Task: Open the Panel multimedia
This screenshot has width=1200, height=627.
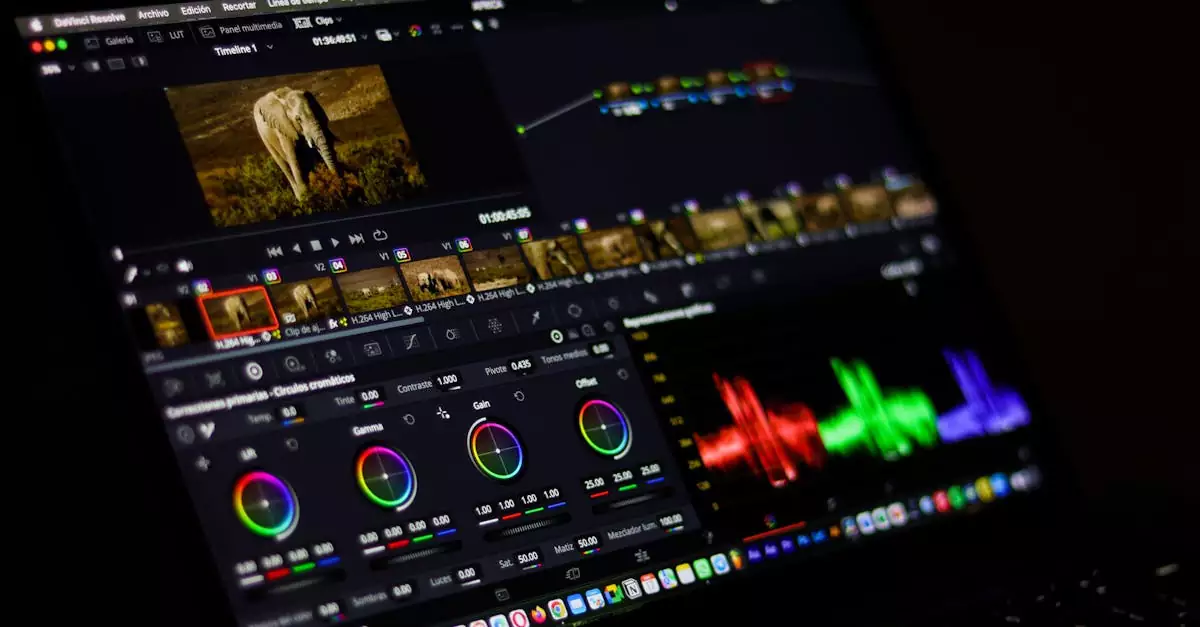Action: pyautogui.click(x=245, y=31)
